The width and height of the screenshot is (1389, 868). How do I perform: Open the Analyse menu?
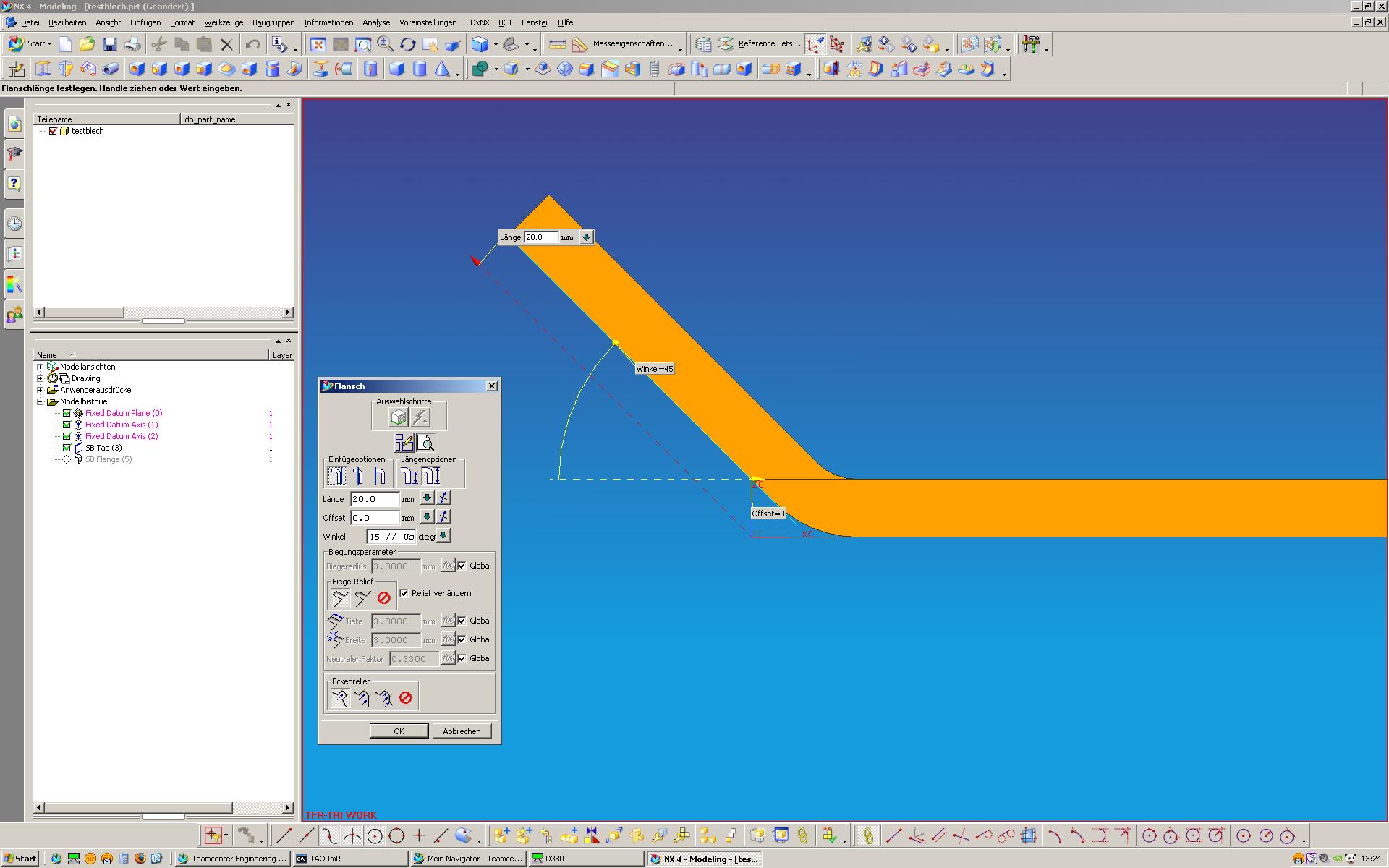pyautogui.click(x=376, y=22)
